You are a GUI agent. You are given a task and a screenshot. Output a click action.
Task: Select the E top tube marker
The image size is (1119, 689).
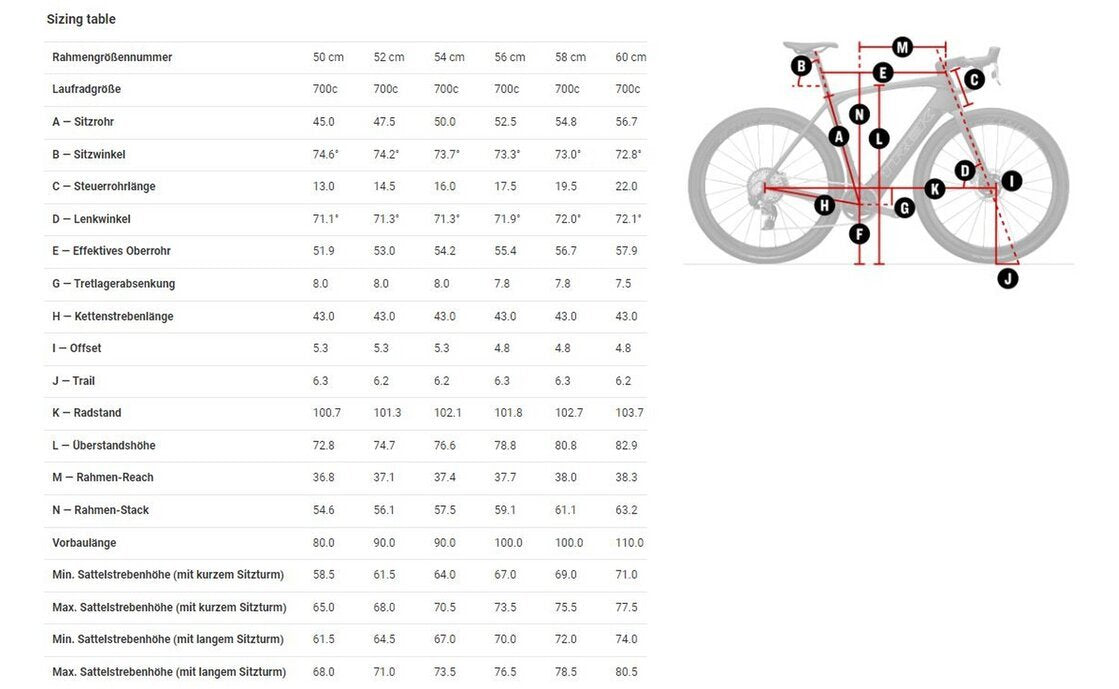pyautogui.click(x=883, y=72)
